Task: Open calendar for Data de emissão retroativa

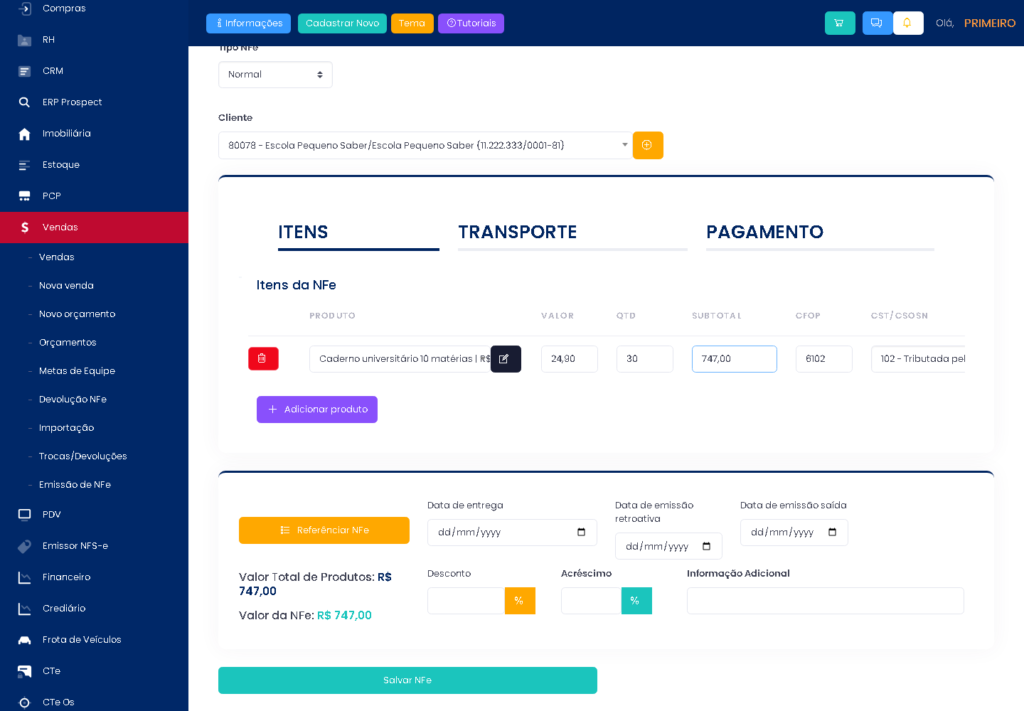Action: (x=706, y=546)
